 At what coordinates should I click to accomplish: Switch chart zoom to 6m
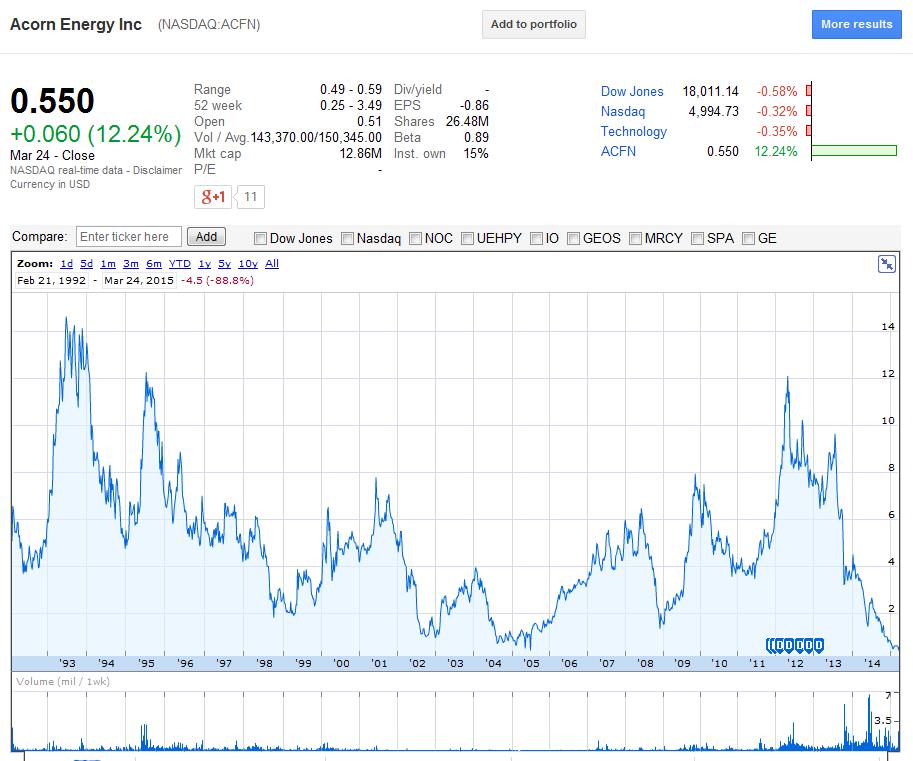click(x=154, y=264)
